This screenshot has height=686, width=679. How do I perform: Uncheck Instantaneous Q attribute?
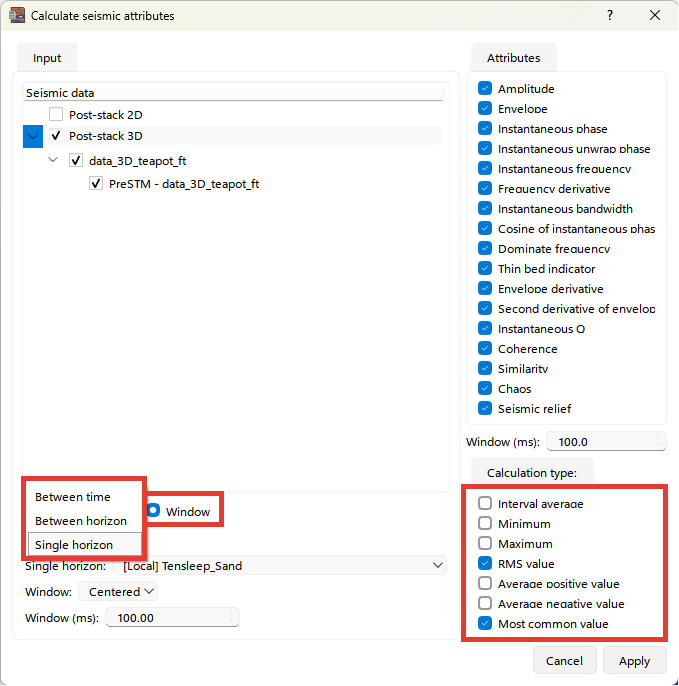click(x=485, y=329)
